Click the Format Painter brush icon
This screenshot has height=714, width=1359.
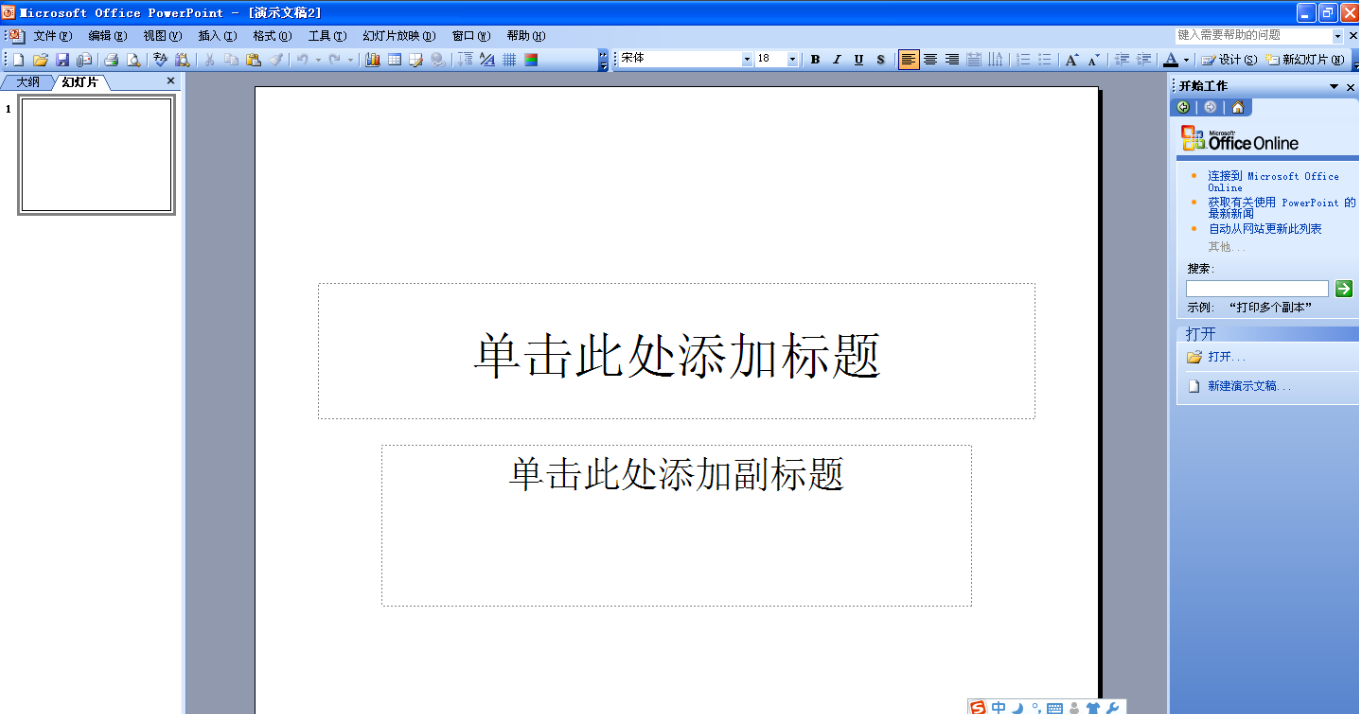click(x=276, y=60)
